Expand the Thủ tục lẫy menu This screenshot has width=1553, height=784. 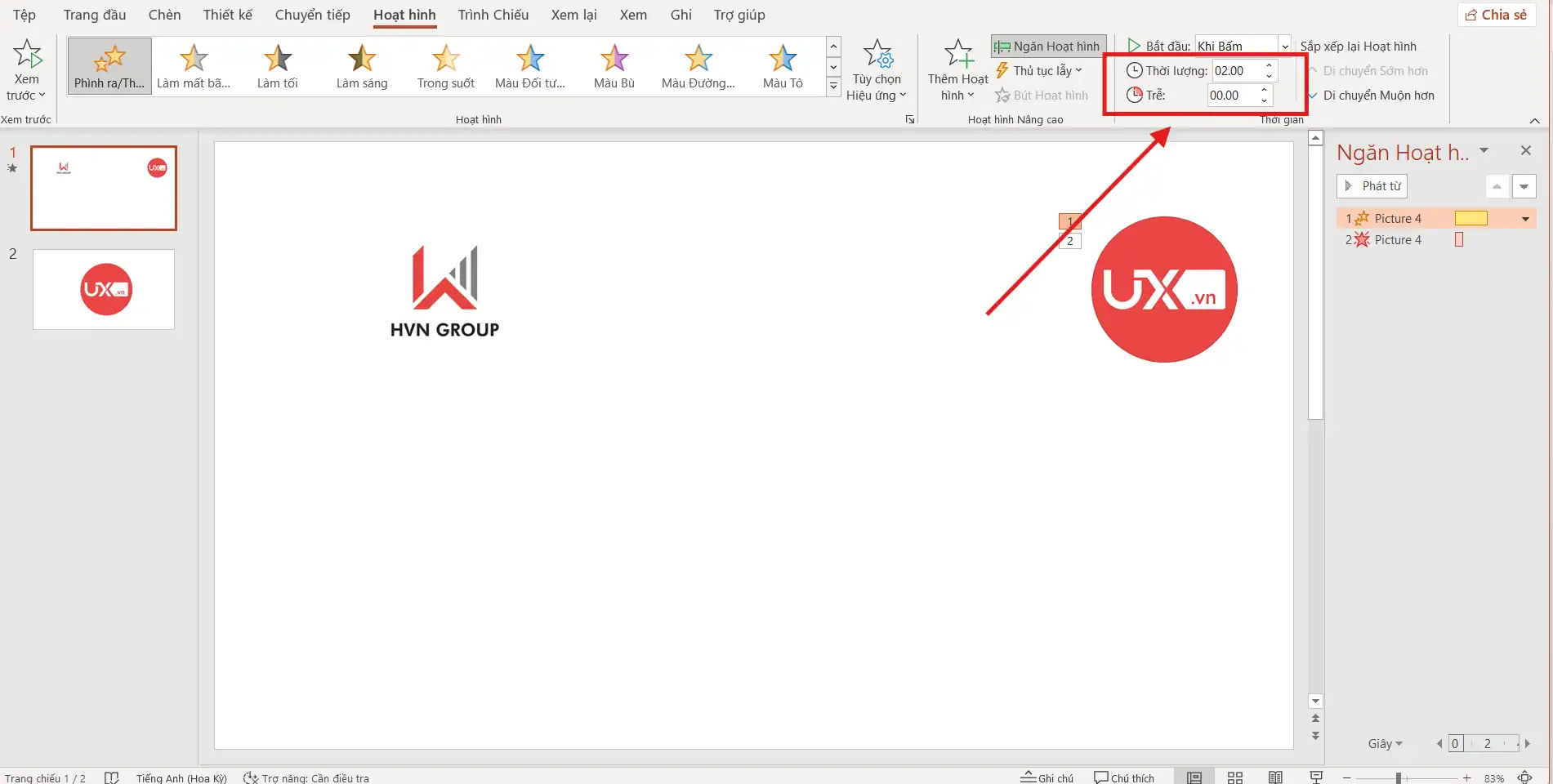point(1039,71)
